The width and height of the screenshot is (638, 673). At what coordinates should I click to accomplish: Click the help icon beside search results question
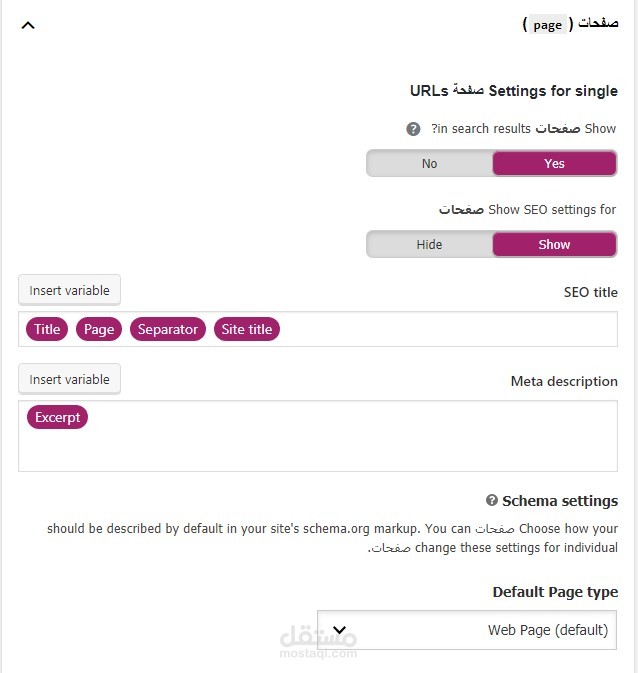(x=413, y=129)
